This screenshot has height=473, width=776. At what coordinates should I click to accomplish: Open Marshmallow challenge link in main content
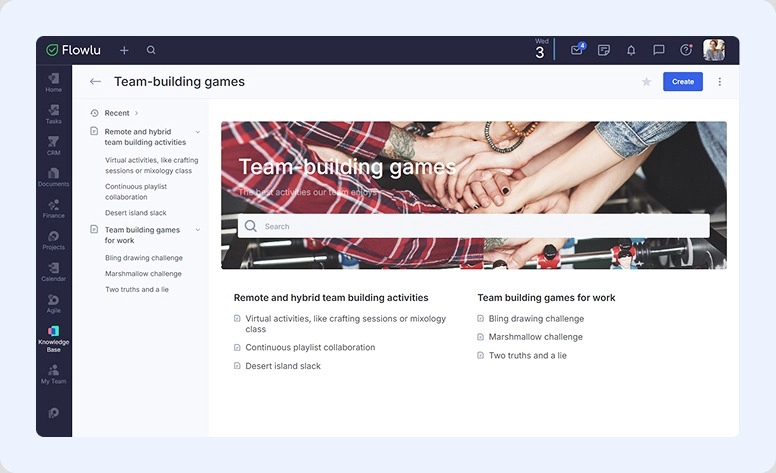click(x=535, y=337)
